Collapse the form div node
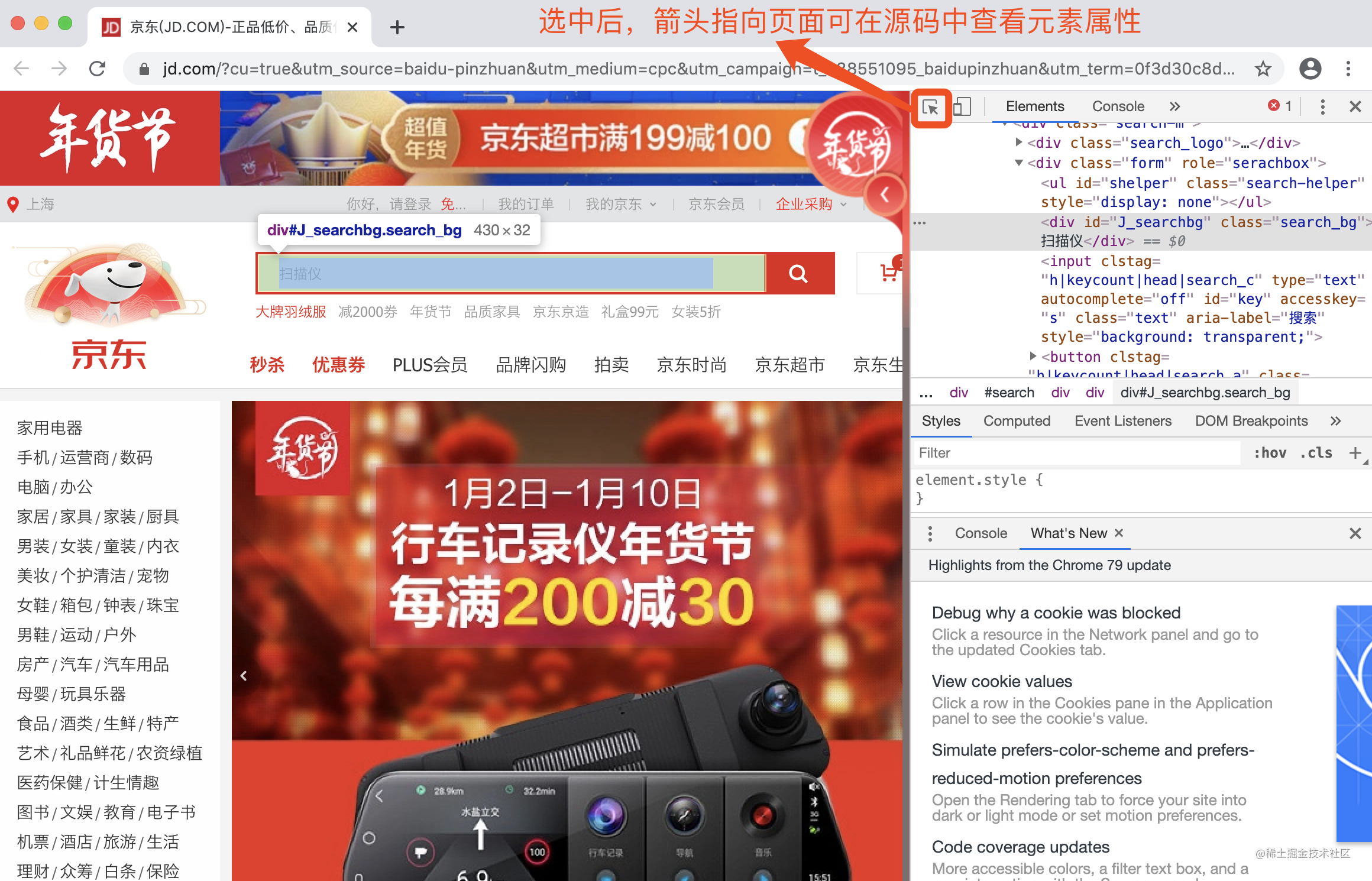This screenshot has width=1372, height=881. pos(1019,163)
